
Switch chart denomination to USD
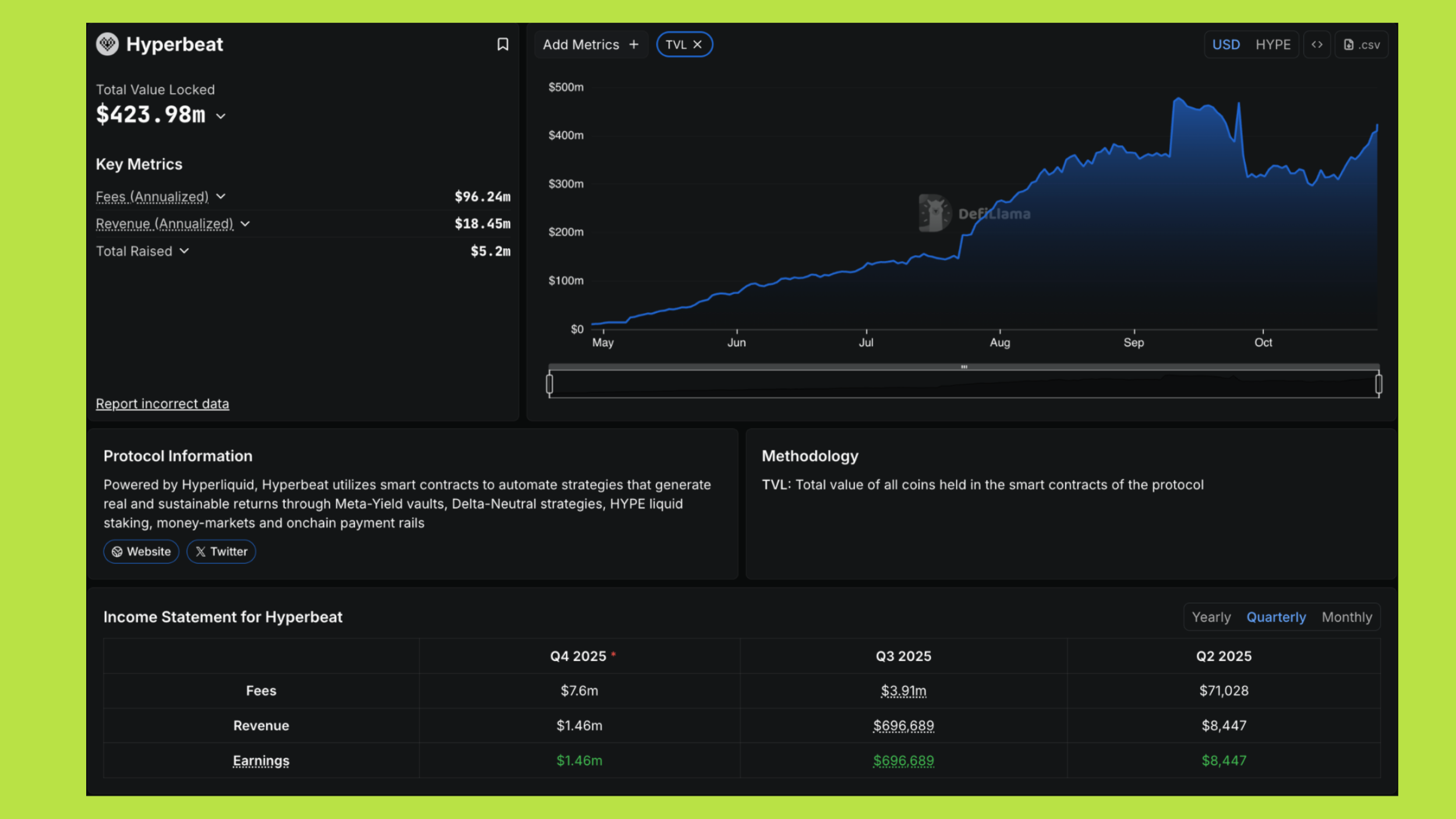1225,44
